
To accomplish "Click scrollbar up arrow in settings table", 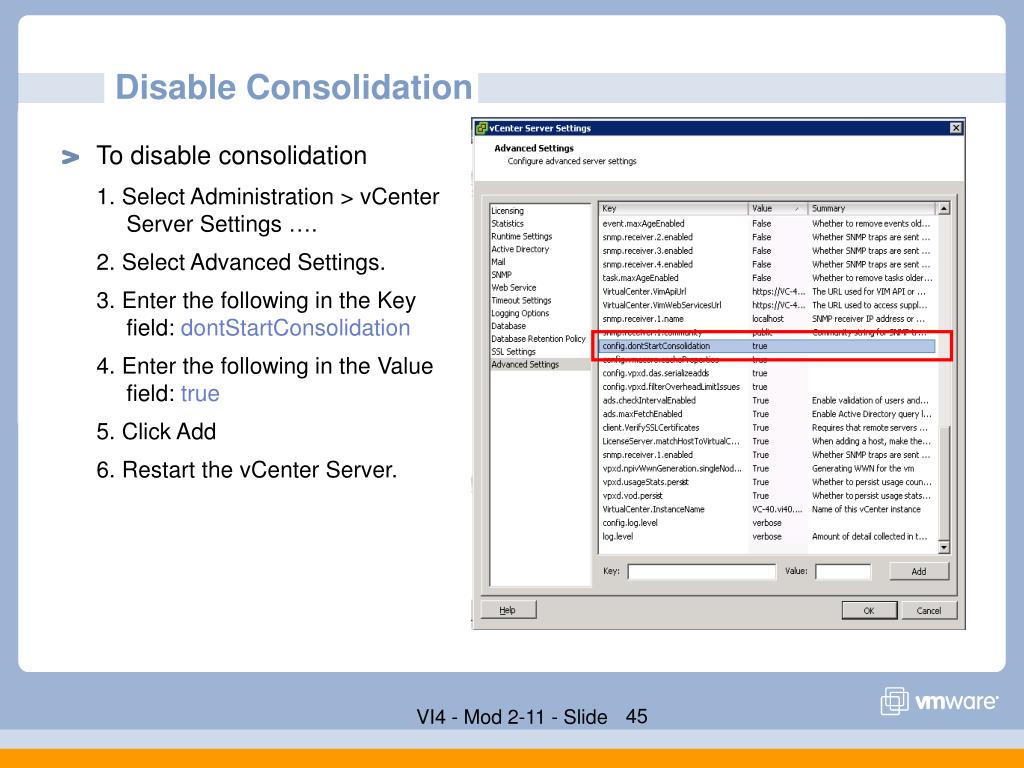I will [x=944, y=209].
